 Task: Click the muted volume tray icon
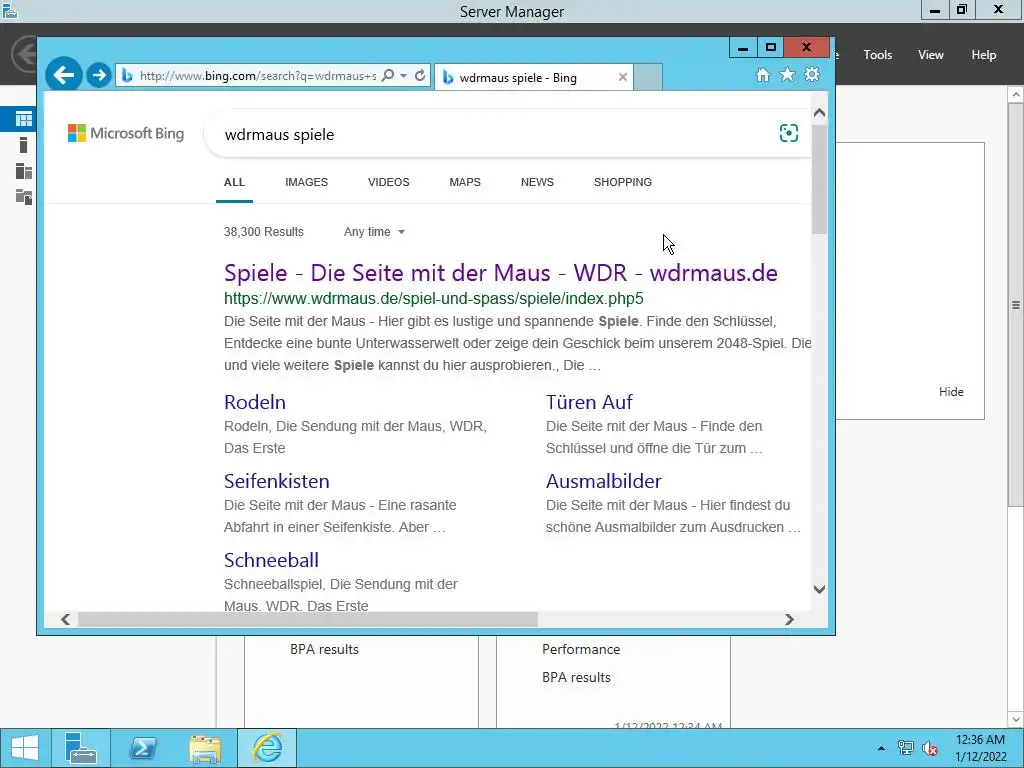(929, 748)
